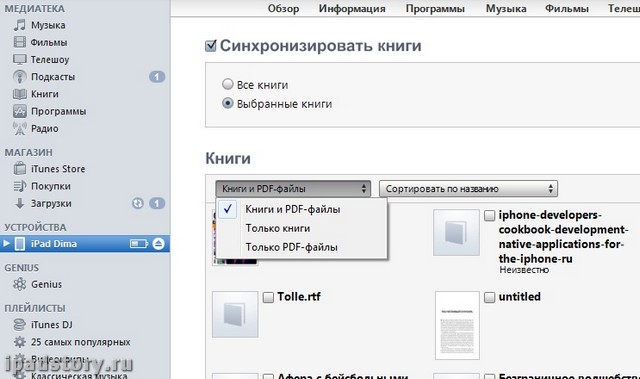
Task: Click the МАГАЗИН section header
Action: 29,152
